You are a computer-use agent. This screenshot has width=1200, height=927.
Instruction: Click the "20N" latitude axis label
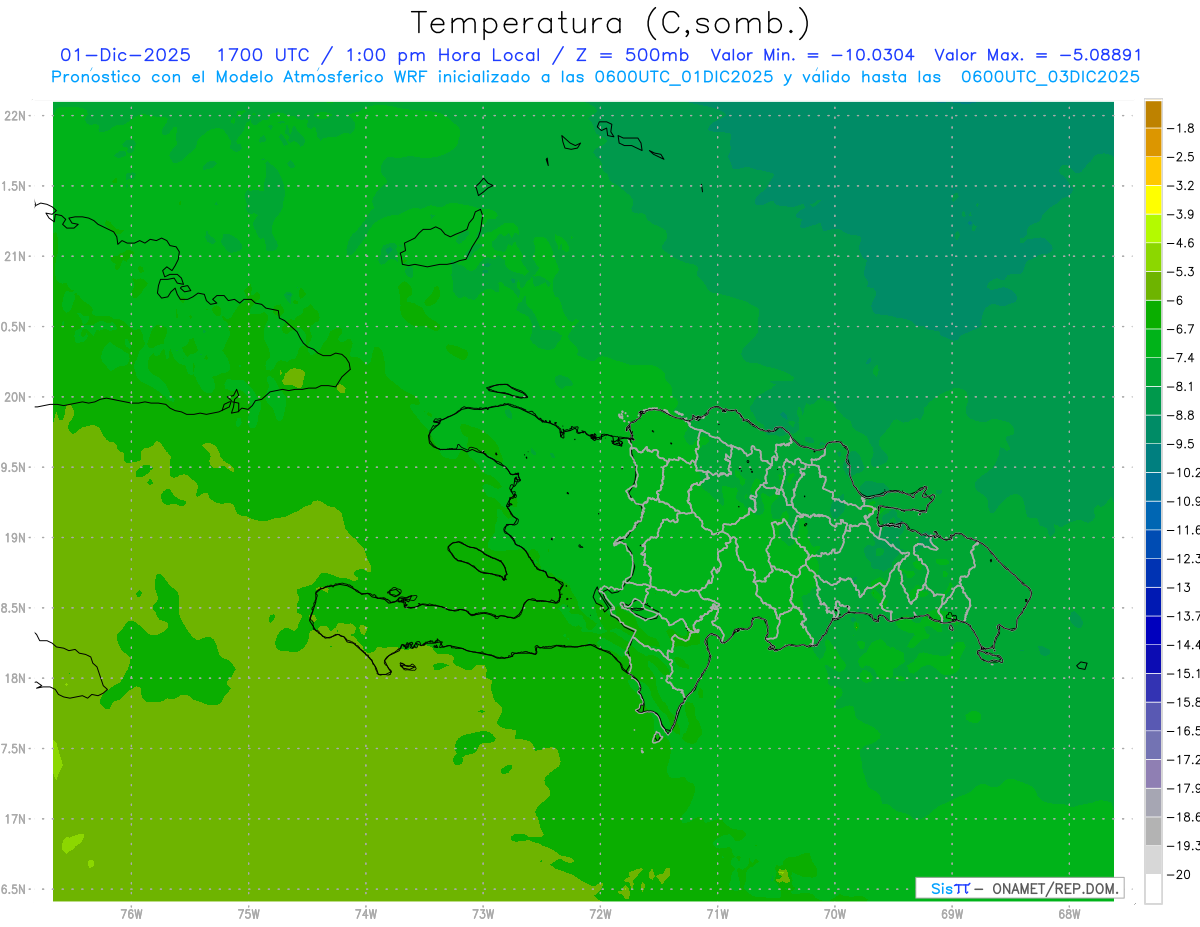coord(17,397)
